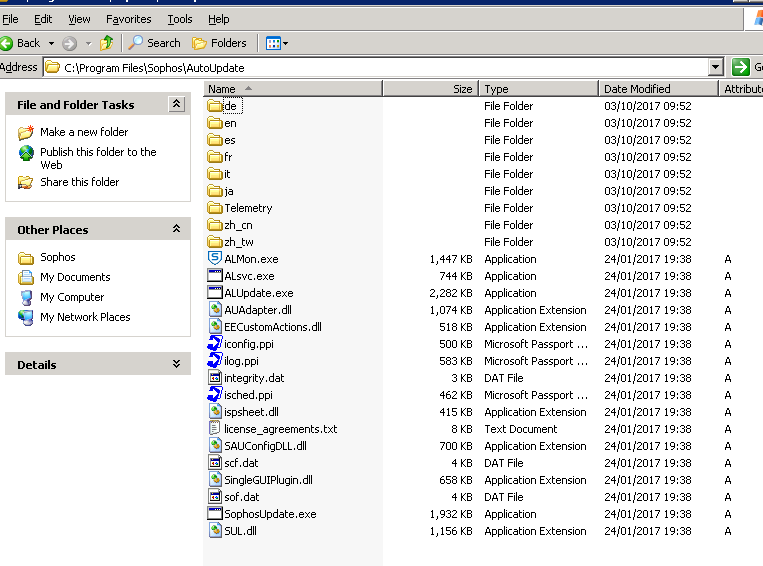The width and height of the screenshot is (763, 566).
Task: Select the it folder icon
Action: tap(214, 174)
